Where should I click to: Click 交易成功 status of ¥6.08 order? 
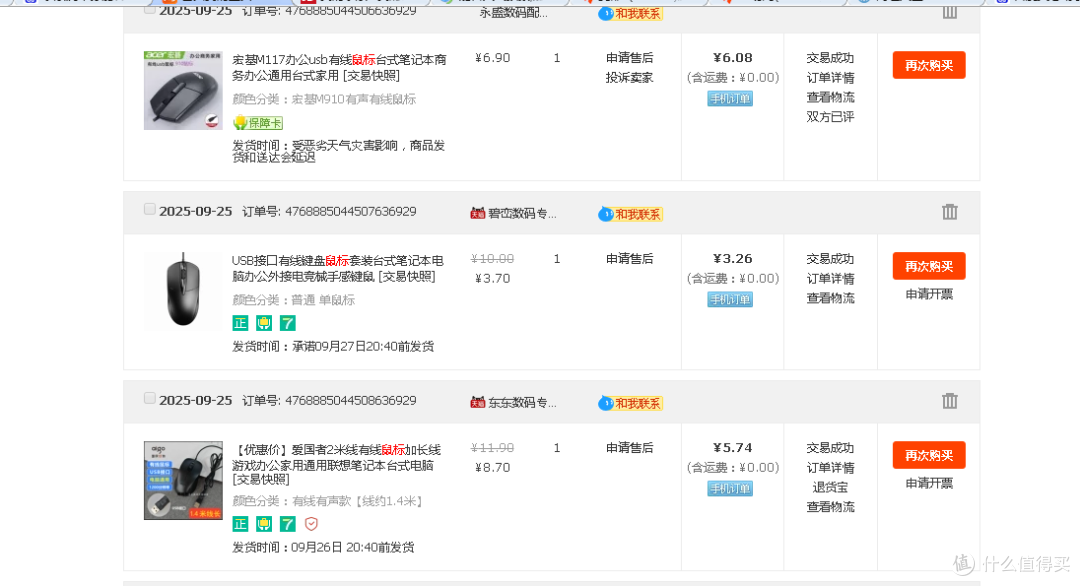pyautogui.click(x=830, y=58)
